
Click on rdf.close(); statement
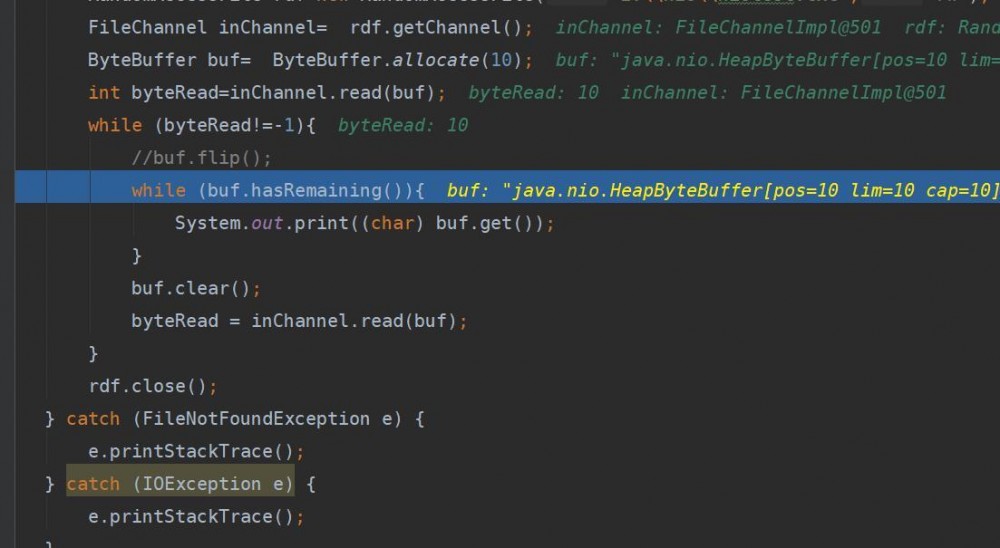coord(153,386)
